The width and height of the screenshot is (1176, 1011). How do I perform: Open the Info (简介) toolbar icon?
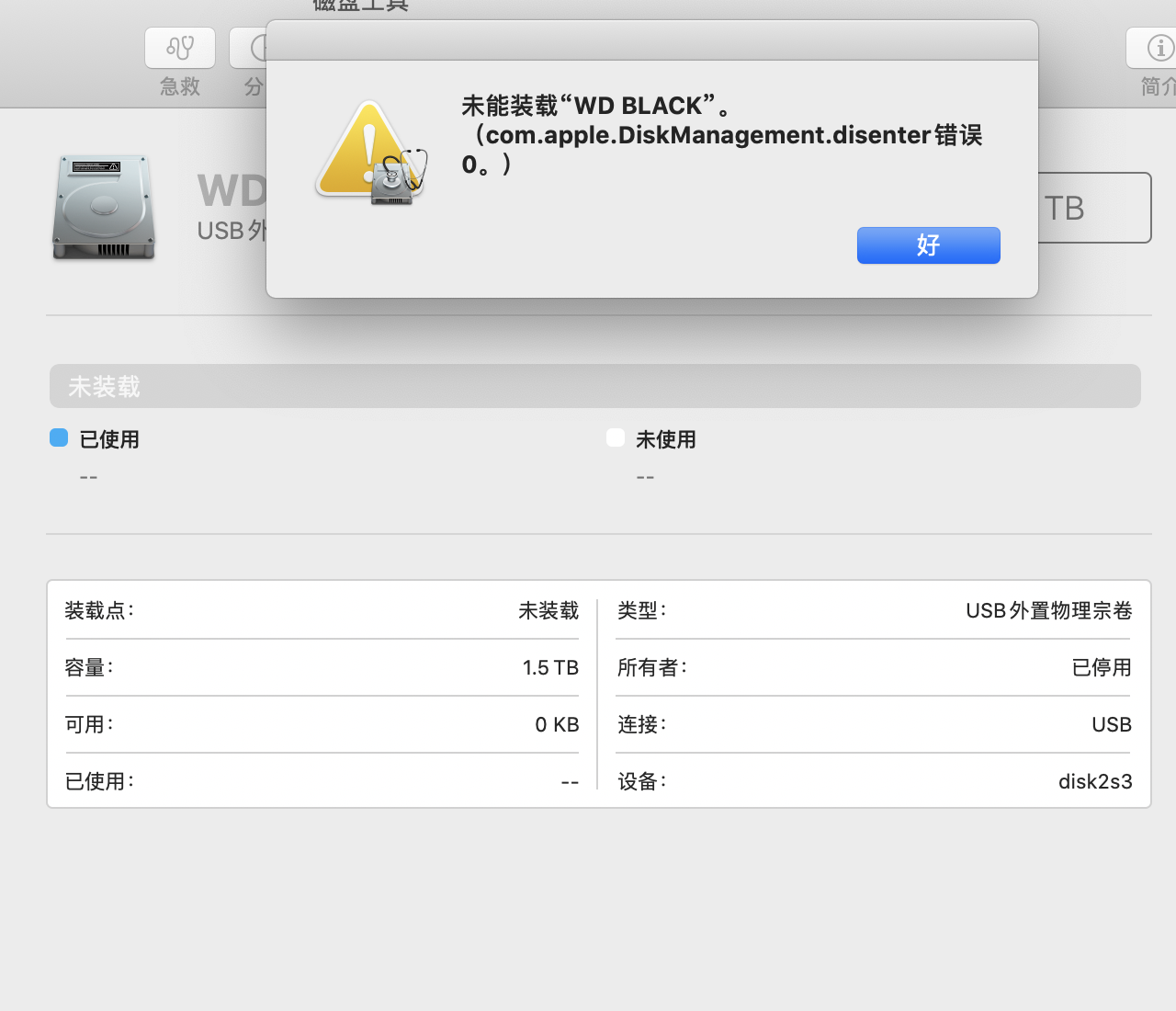[x=1154, y=48]
